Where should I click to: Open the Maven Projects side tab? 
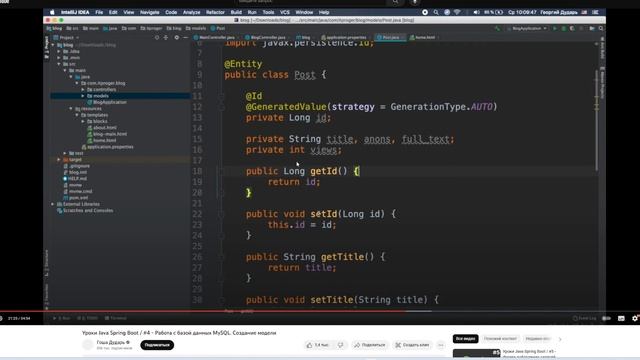(x=602, y=83)
